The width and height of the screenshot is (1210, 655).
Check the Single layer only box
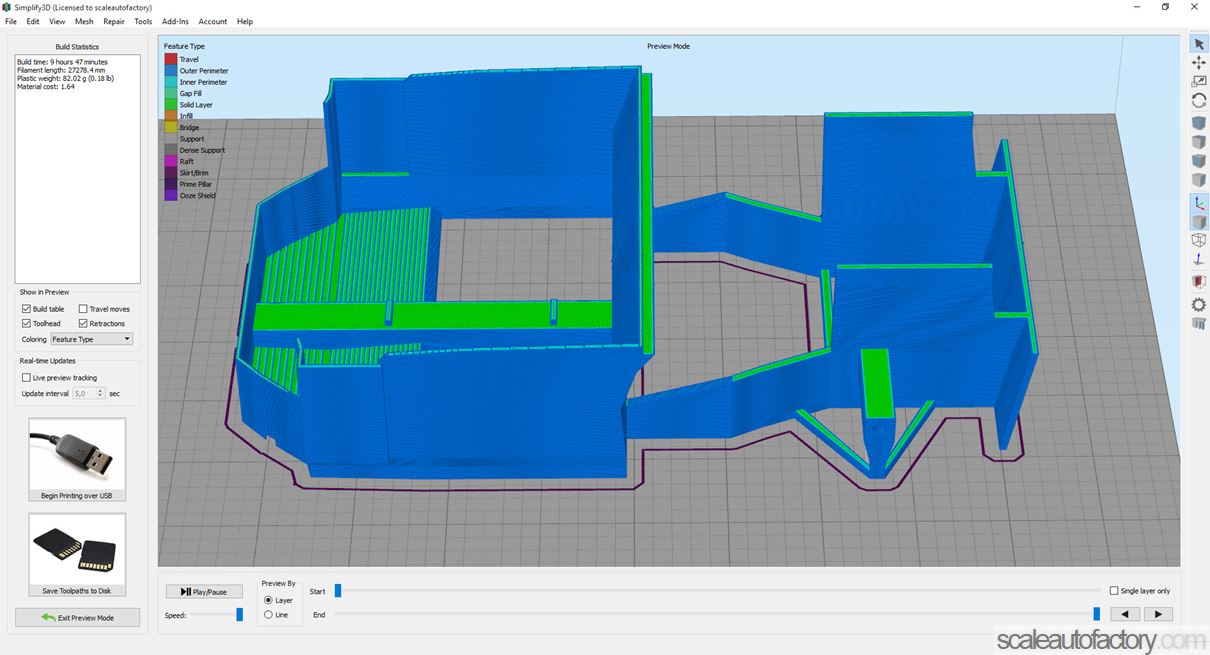[1114, 591]
